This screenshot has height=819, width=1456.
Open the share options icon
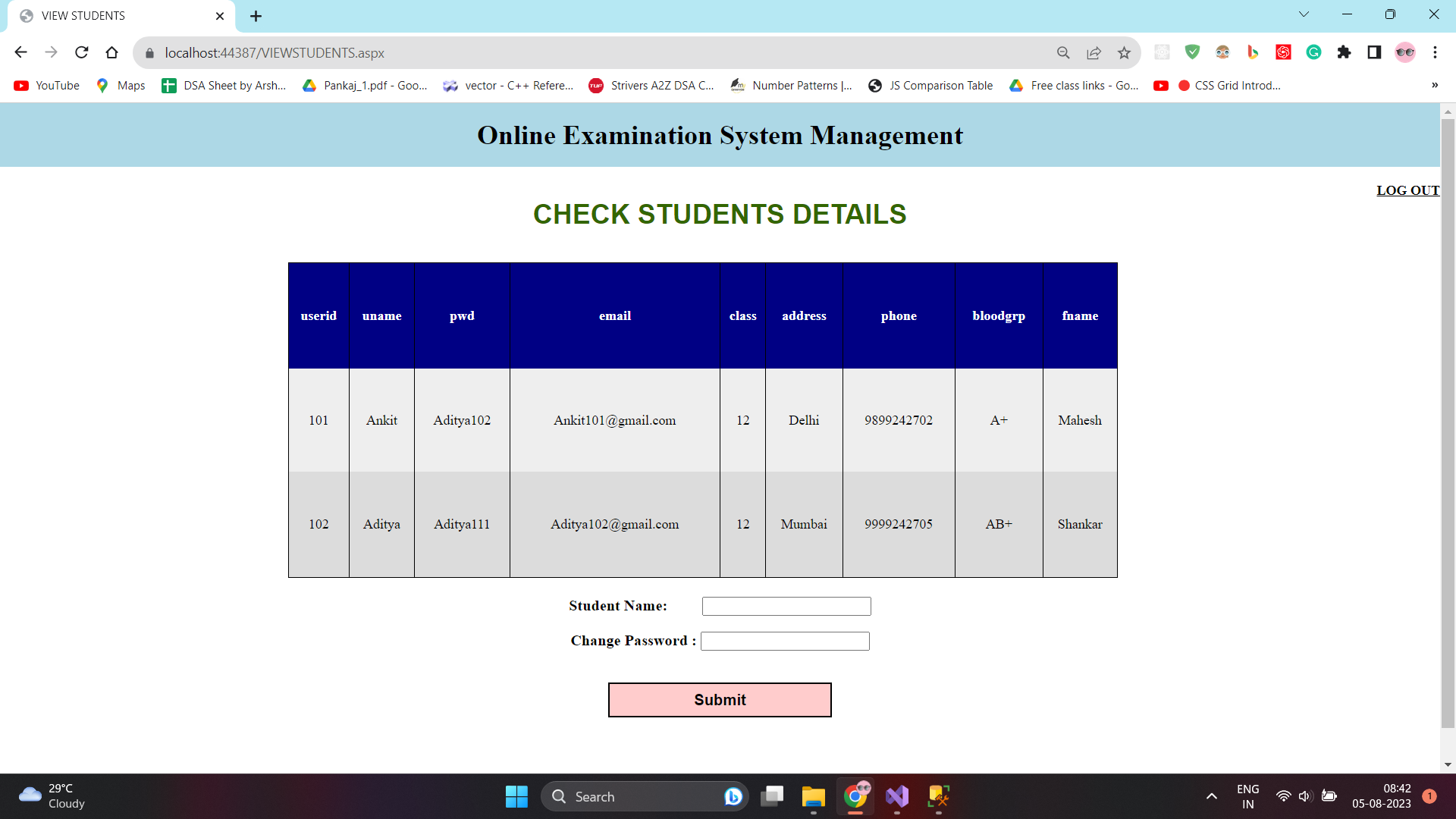point(1094,52)
